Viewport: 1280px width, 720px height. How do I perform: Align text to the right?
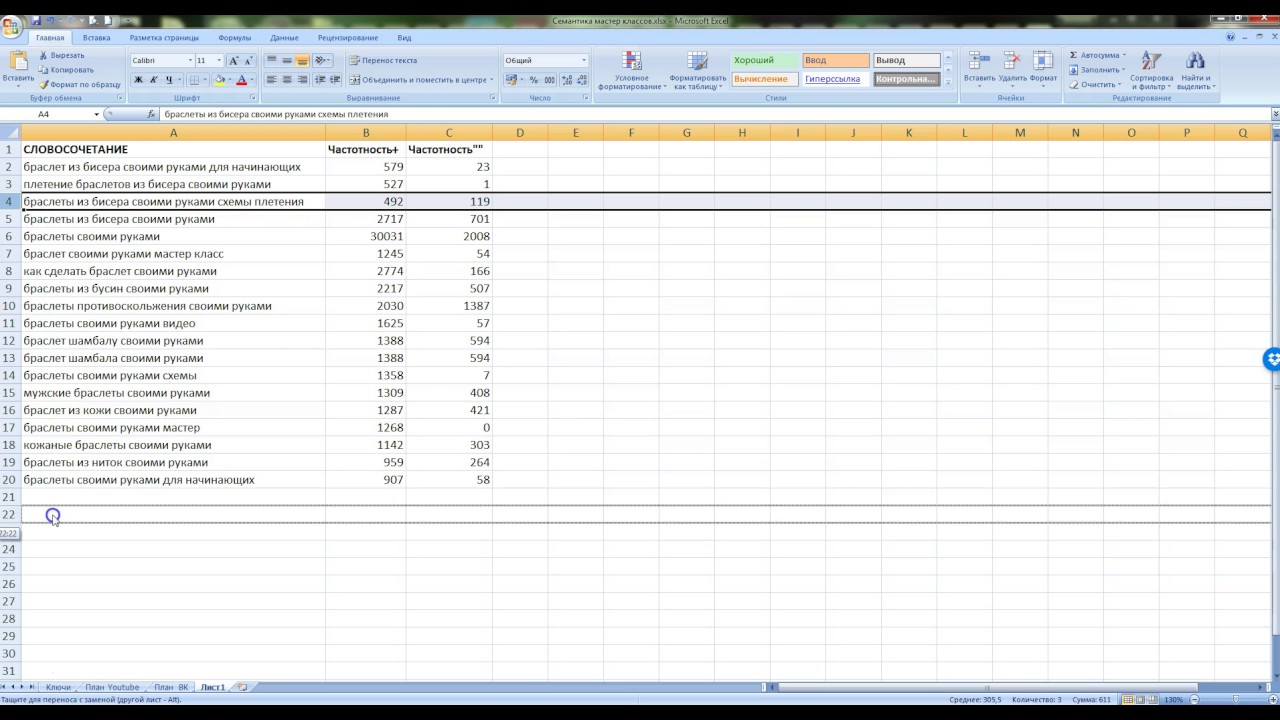tap(303, 80)
